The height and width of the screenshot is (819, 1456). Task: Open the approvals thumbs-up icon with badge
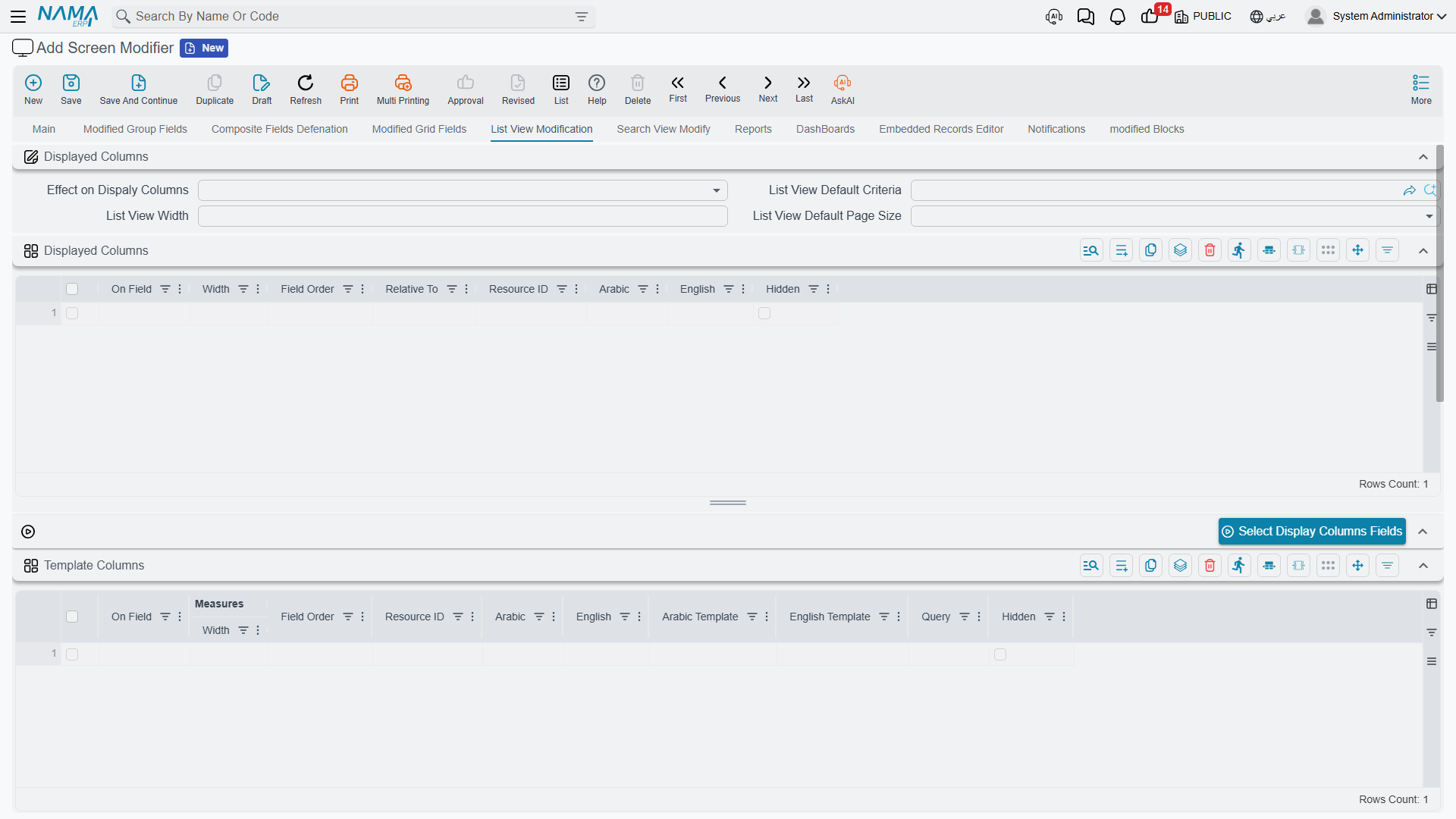pyautogui.click(x=1150, y=17)
